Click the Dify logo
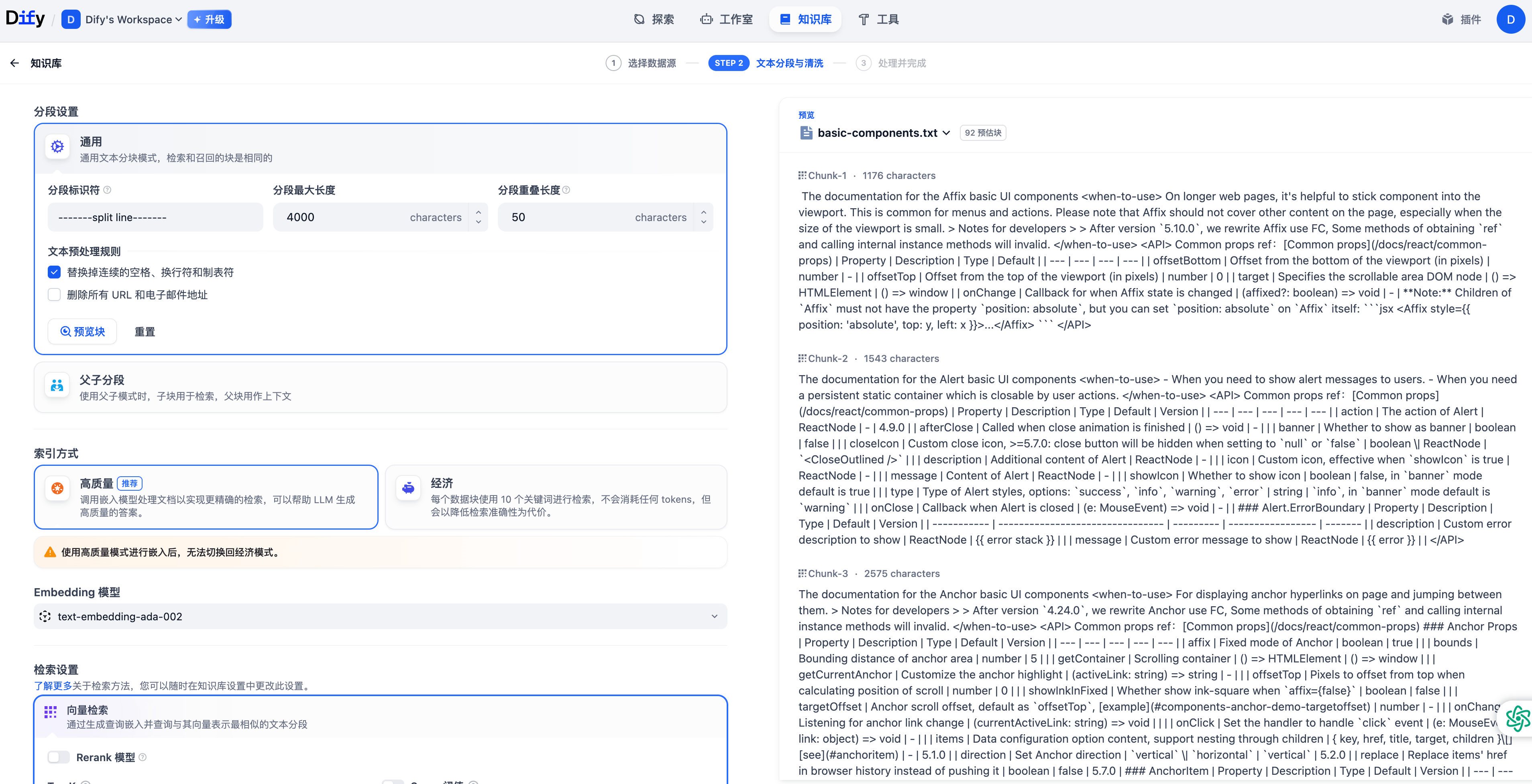 pyautogui.click(x=25, y=19)
